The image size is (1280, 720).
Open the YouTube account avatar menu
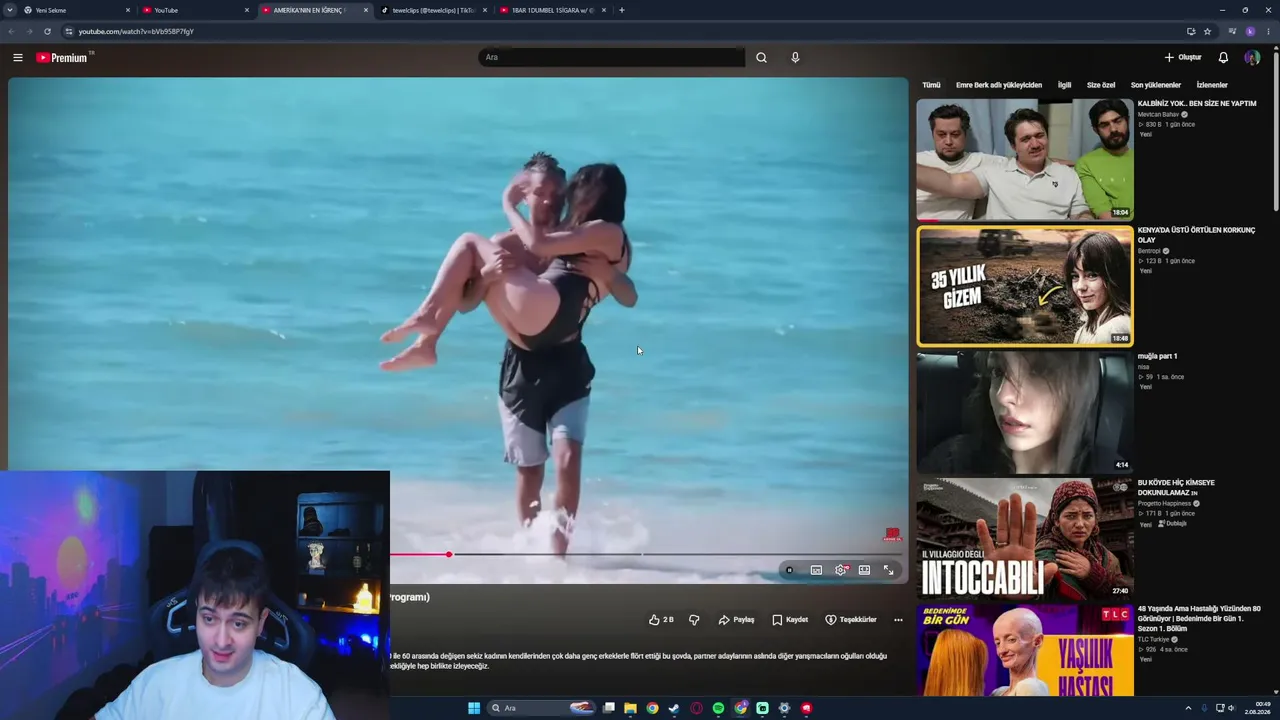(1252, 58)
